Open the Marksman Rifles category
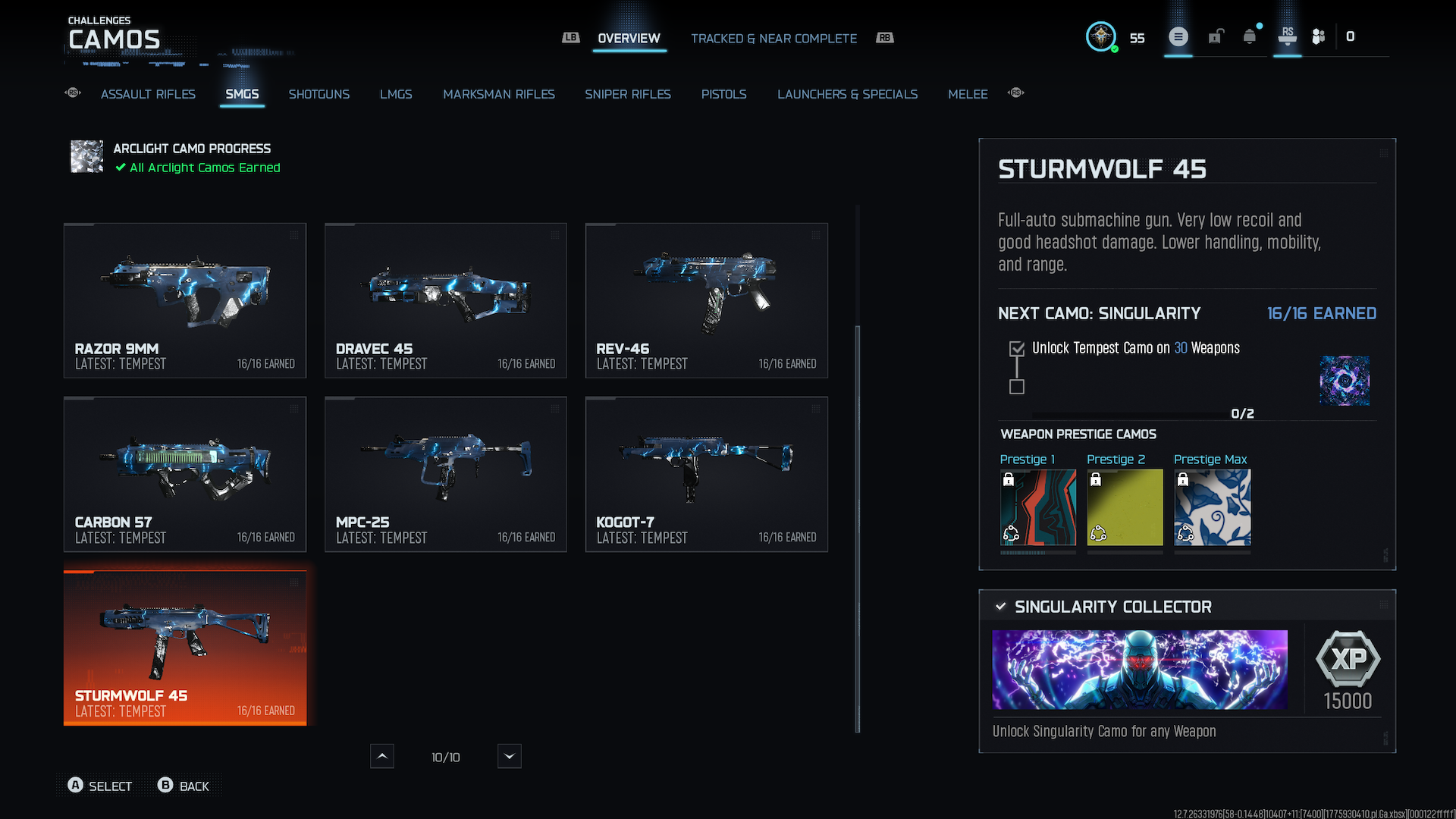 click(499, 94)
